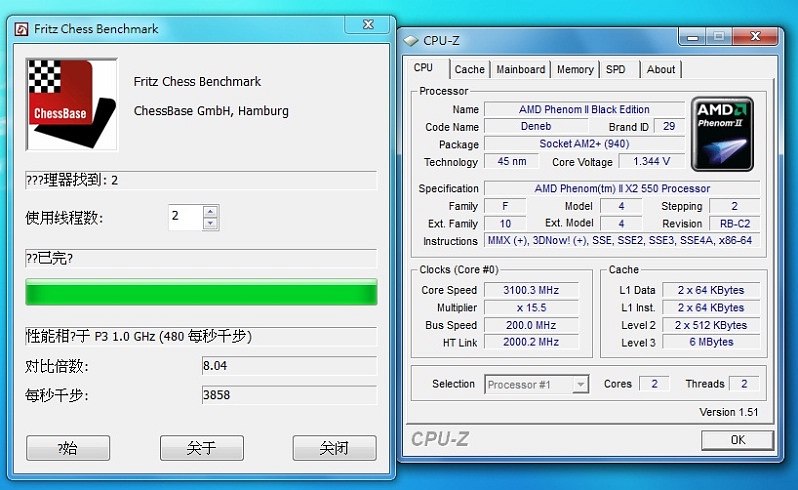Click the Threads value field in CPU-Z
Screen dimensions: 798x490
pos(744,384)
